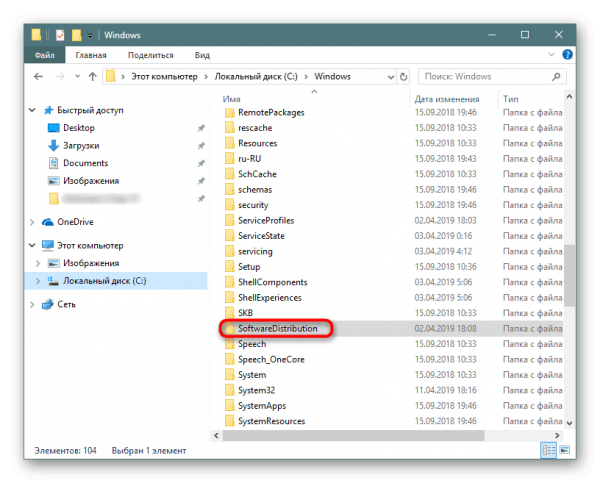Screen dimensions: 600x483
Task: Collapse the Этот компьютер tree node
Action: pos(33,245)
